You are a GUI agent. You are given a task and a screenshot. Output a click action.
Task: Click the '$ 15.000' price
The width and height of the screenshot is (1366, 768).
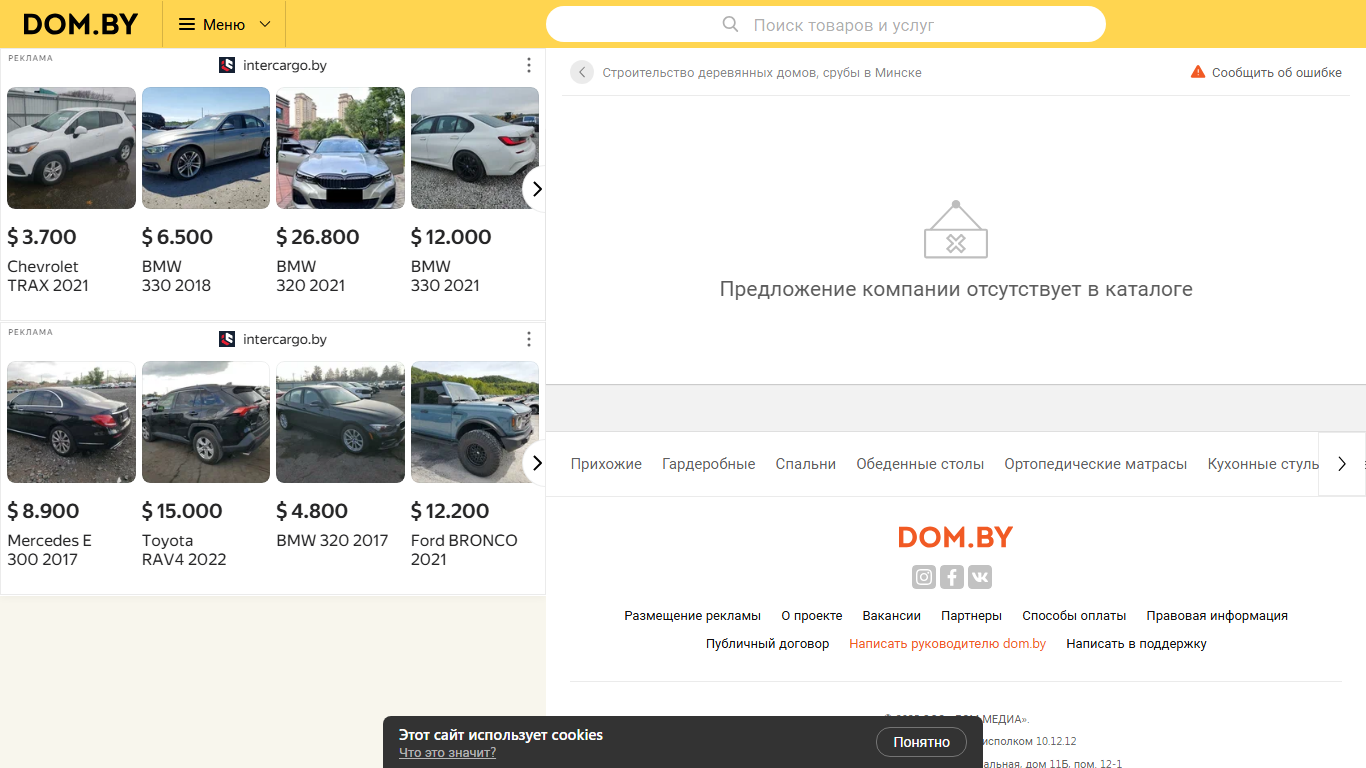(182, 511)
